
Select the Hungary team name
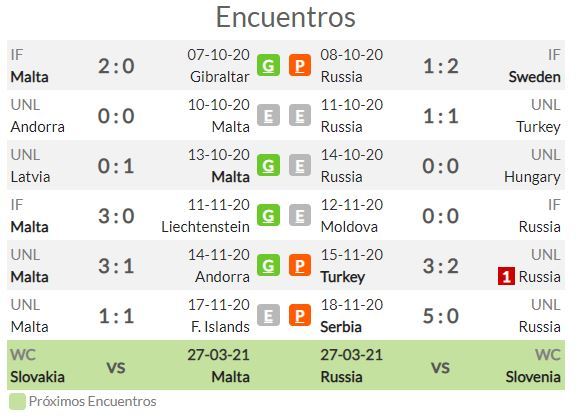(x=532, y=177)
